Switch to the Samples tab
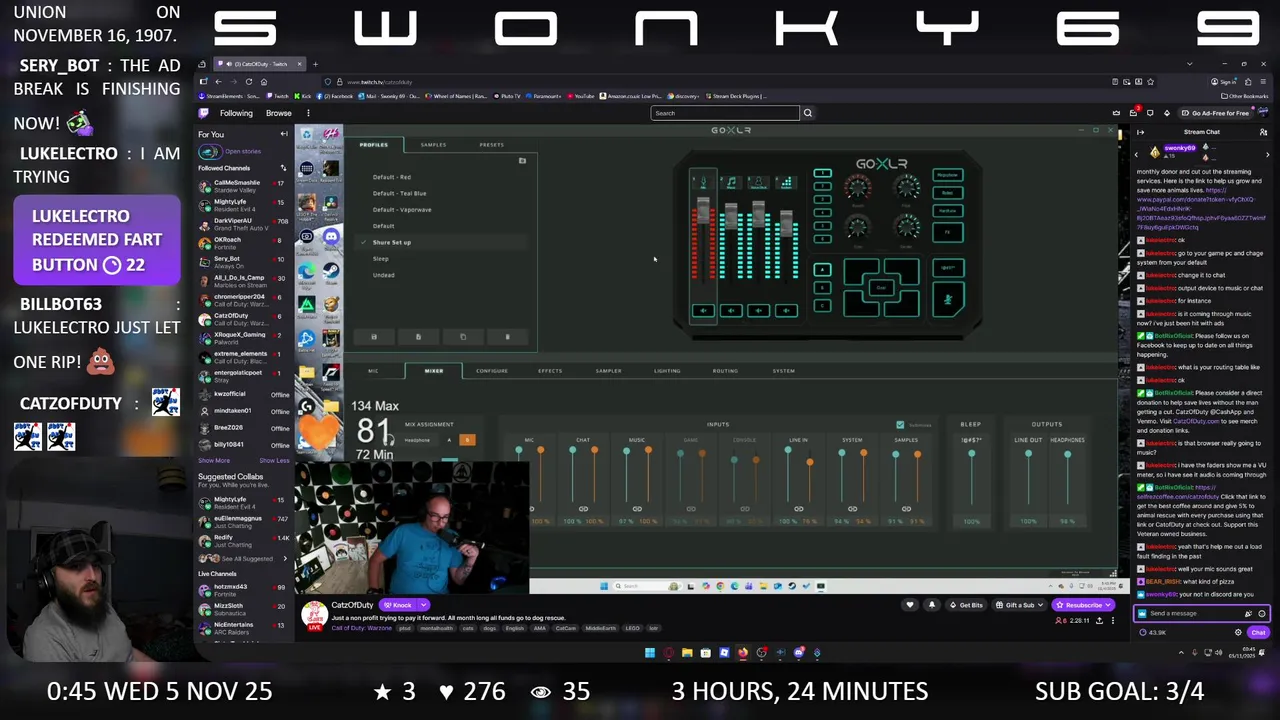 coord(433,145)
